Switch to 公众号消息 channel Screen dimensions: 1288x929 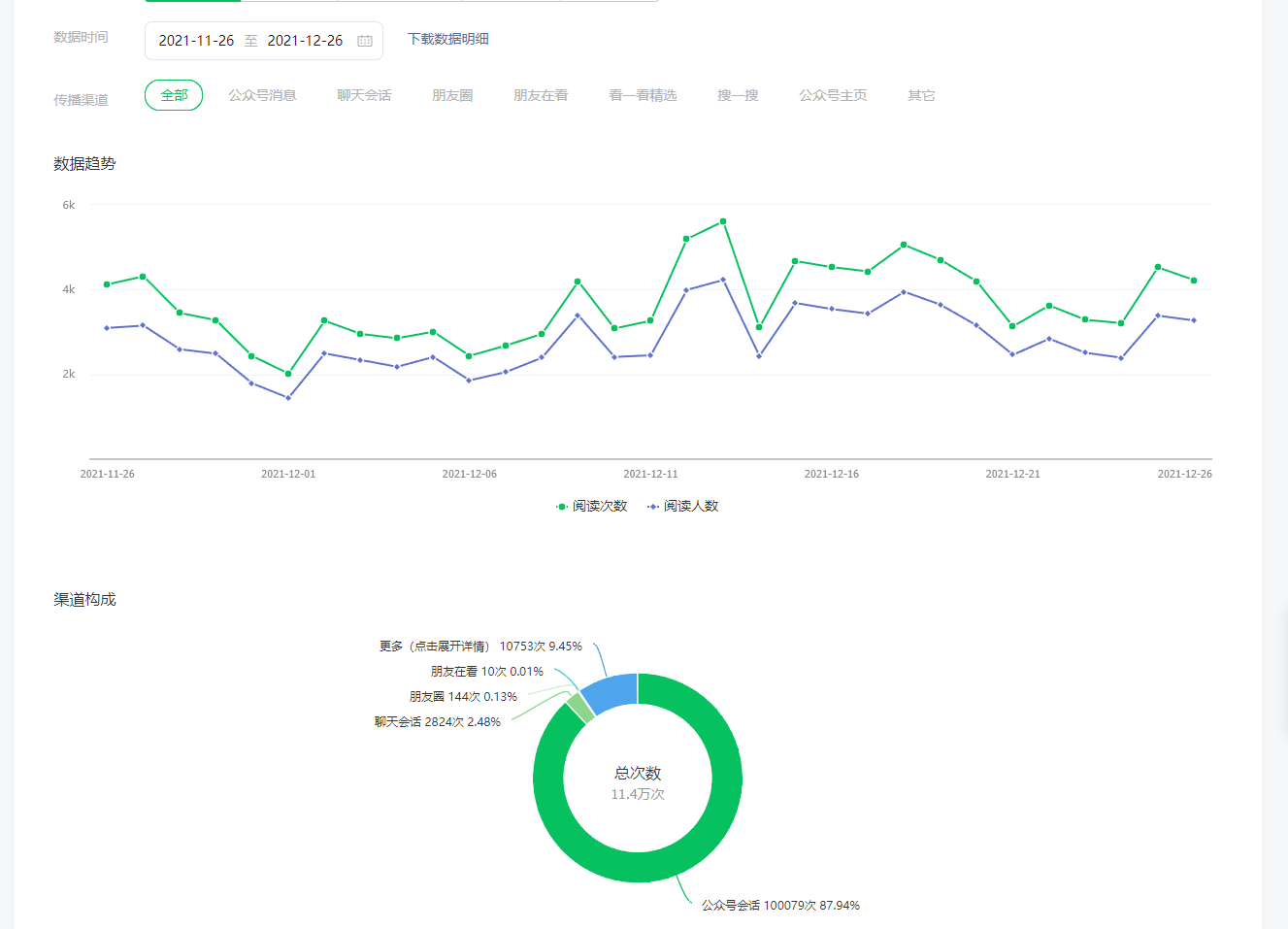click(262, 95)
